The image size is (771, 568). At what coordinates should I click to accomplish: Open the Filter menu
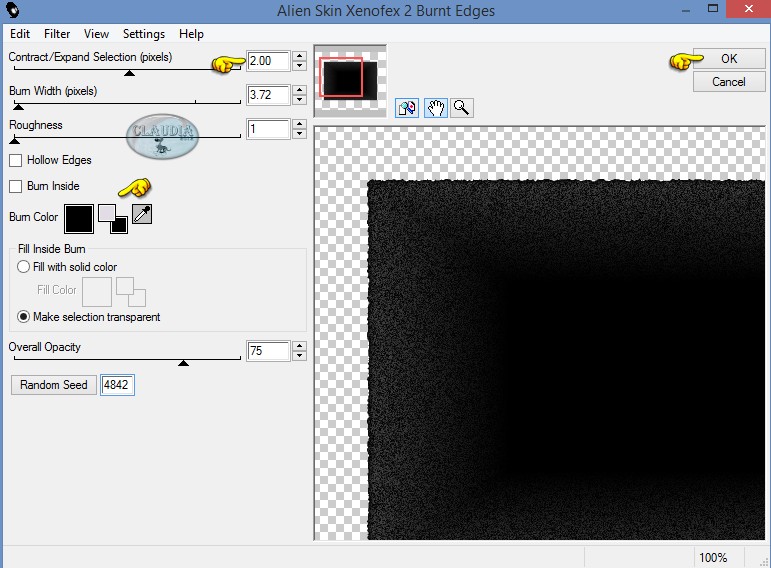[57, 34]
